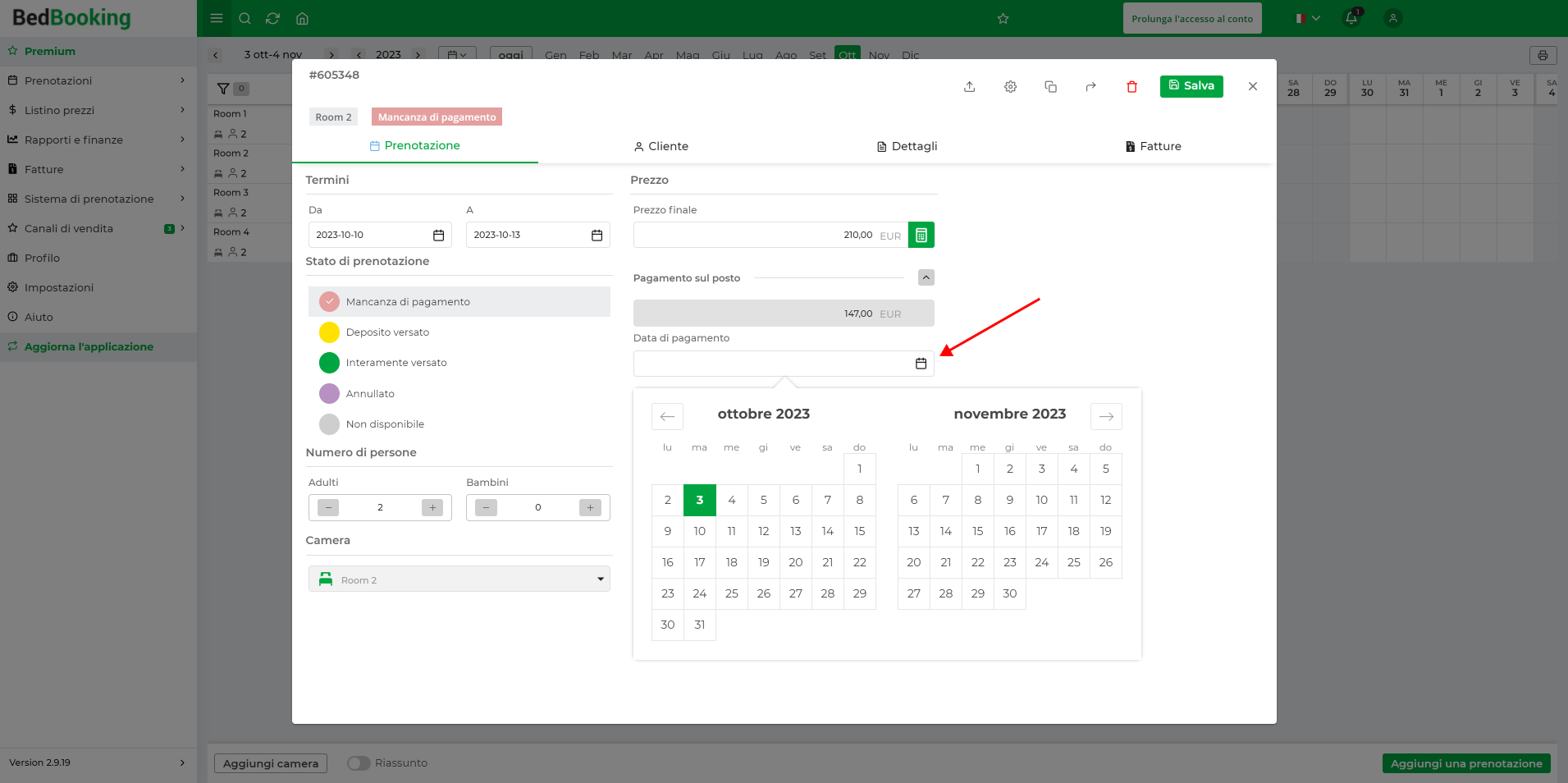The width and height of the screenshot is (1568, 783).
Task: Switch to the Dettagli tab
Action: (907, 146)
